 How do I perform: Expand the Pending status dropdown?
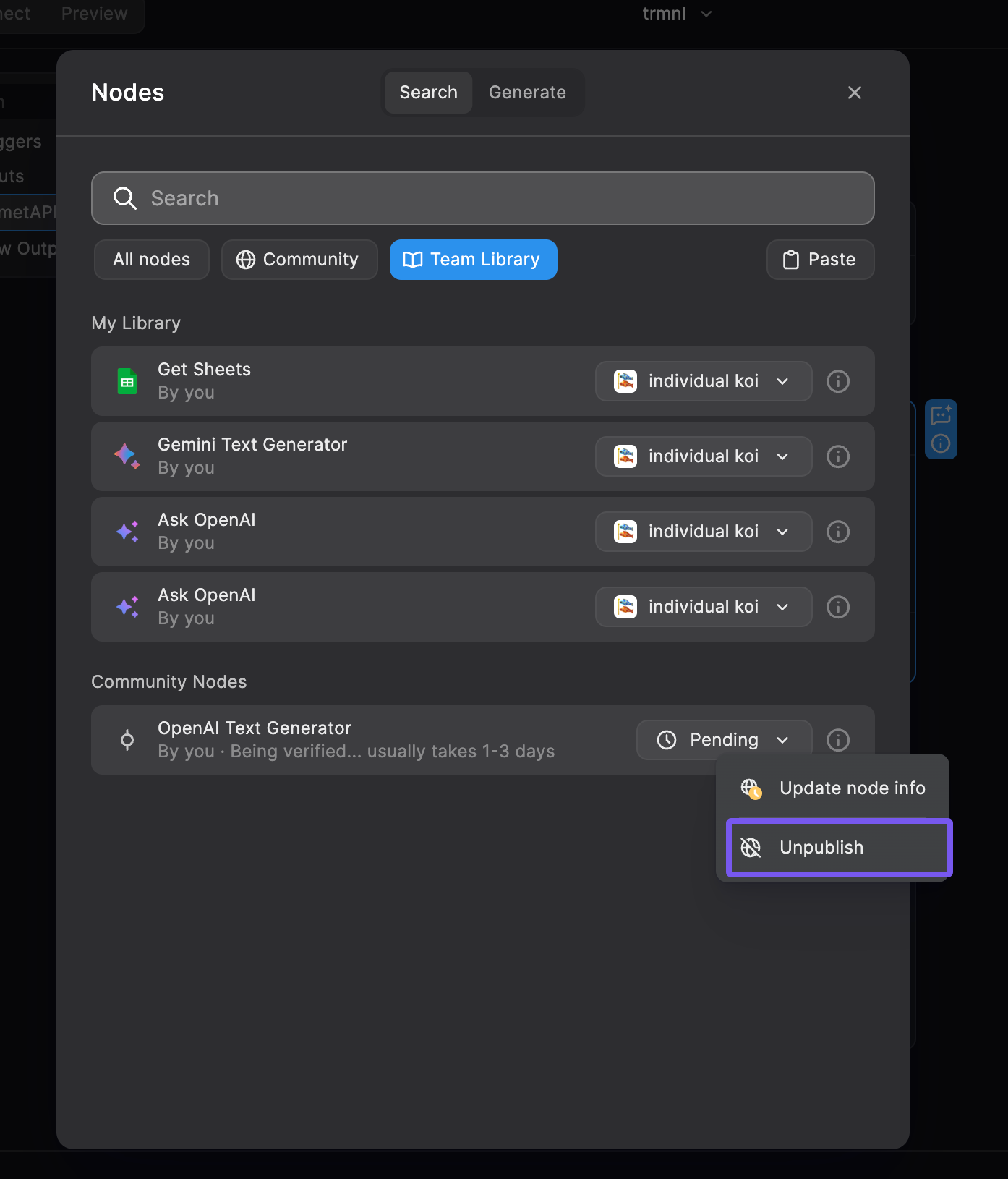724,740
